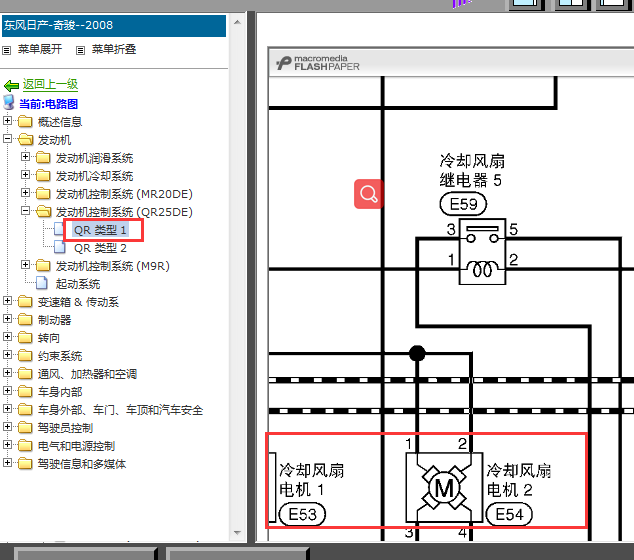
Task: Expand the 发动机控制系统 (MR20DE) node
Action: [x=25, y=192]
